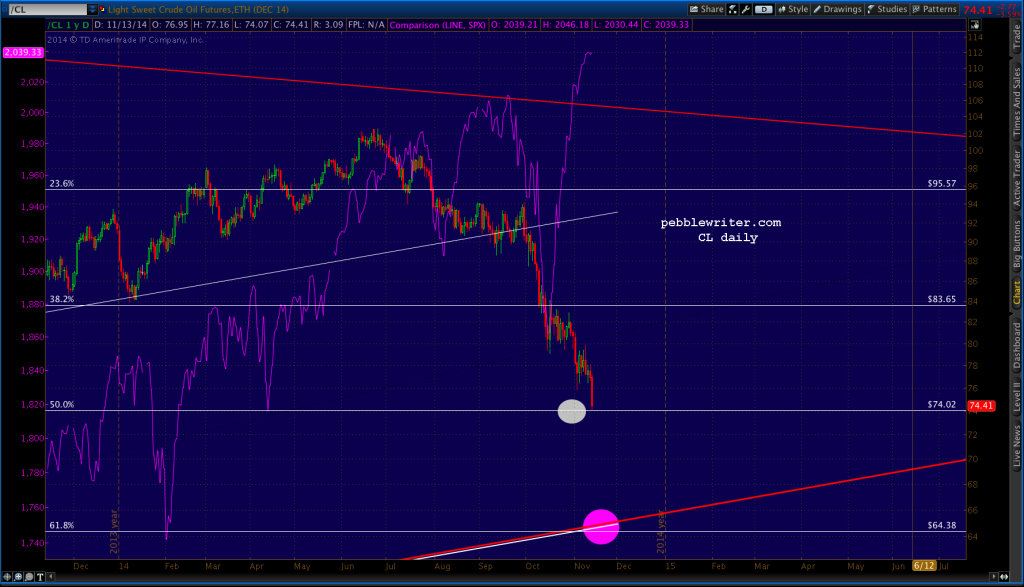Image resolution: width=1024 pixels, height=587 pixels.
Task: Open the /CL symbol dropdown arrow
Action: tap(92, 8)
